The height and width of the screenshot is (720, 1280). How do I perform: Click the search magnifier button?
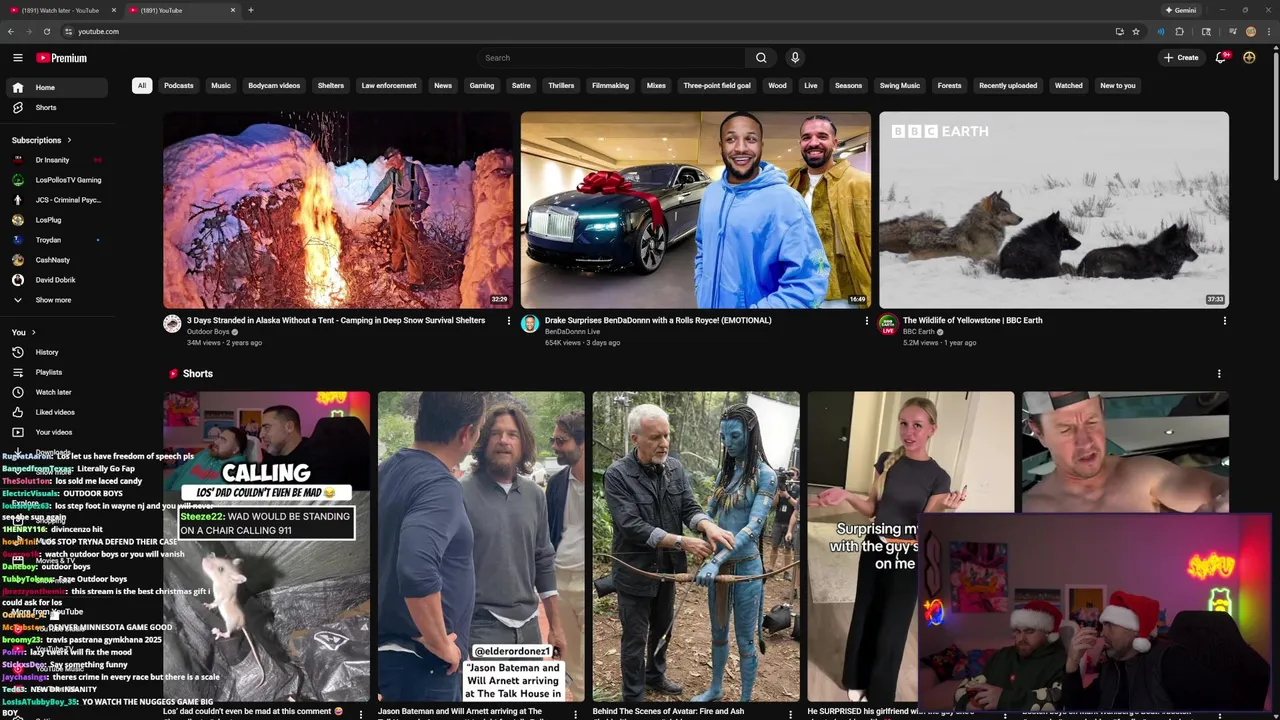click(x=761, y=58)
